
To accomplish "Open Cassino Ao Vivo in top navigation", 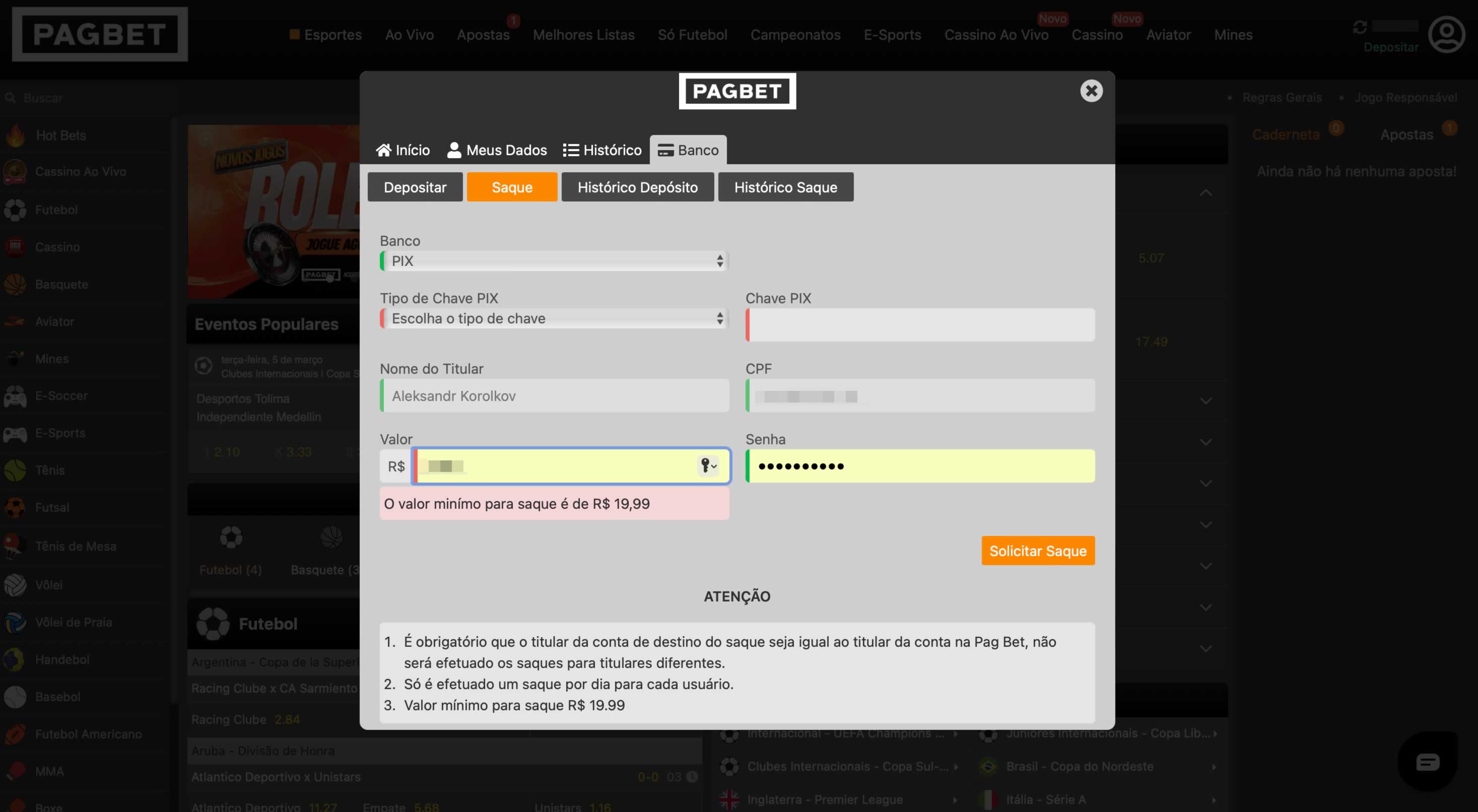I will [x=996, y=35].
